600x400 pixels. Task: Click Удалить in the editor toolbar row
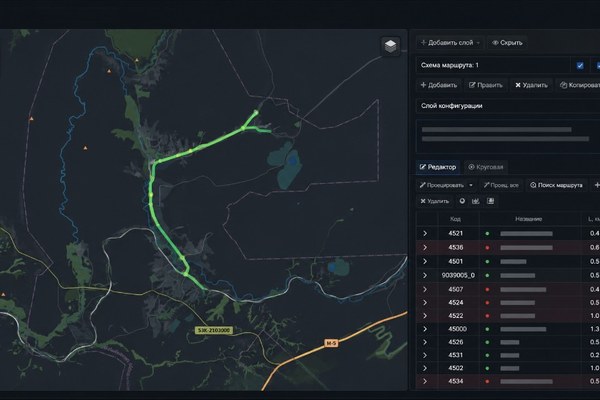pyautogui.click(x=435, y=201)
